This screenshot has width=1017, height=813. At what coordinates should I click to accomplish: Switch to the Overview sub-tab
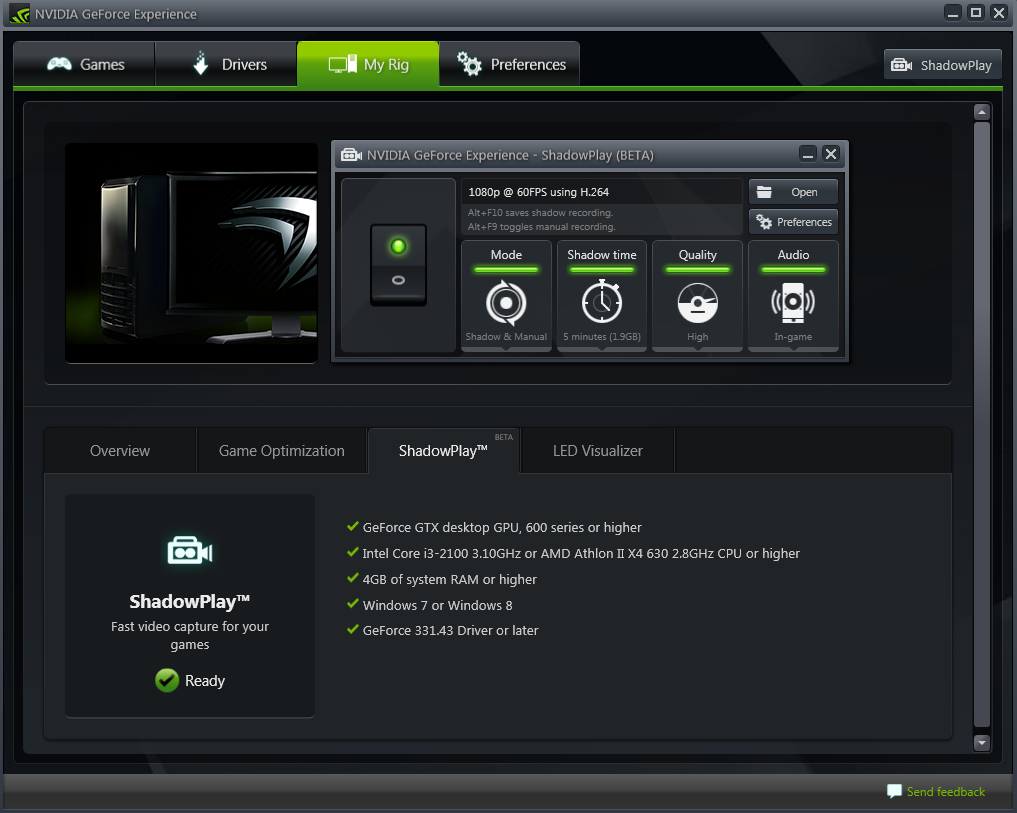120,451
